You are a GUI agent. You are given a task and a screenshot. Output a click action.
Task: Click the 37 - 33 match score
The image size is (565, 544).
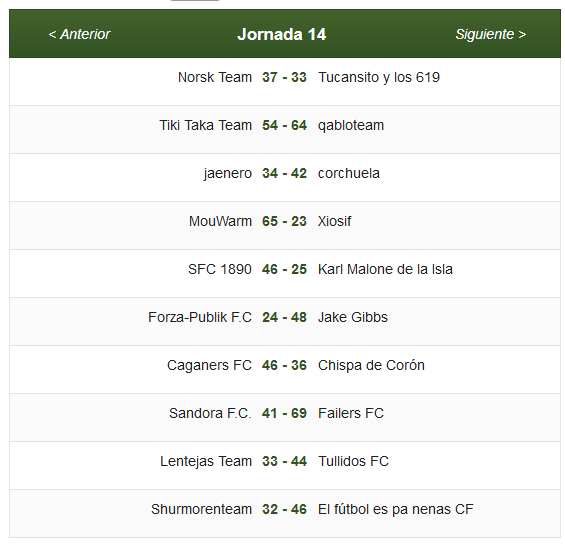tap(284, 77)
